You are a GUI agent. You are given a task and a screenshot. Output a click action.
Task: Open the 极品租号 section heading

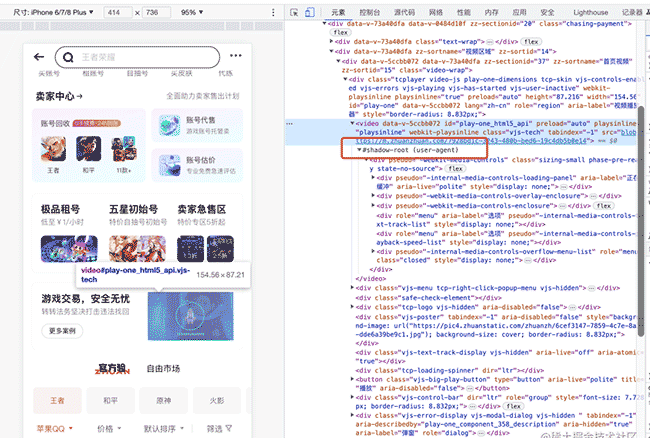pyautogui.click(x=60, y=209)
